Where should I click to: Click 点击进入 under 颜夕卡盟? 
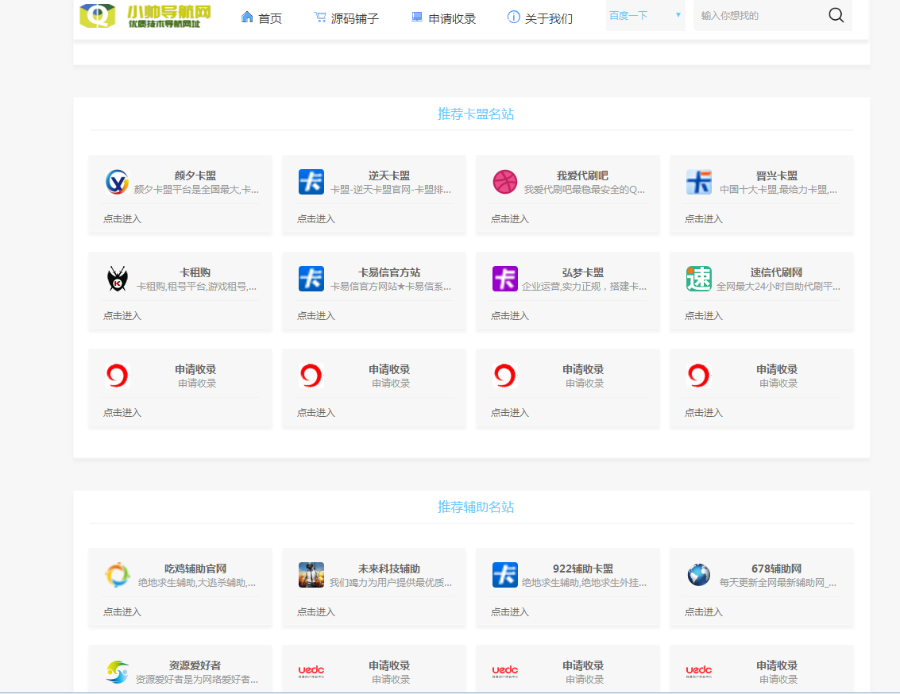pyautogui.click(x=122, y=219)
